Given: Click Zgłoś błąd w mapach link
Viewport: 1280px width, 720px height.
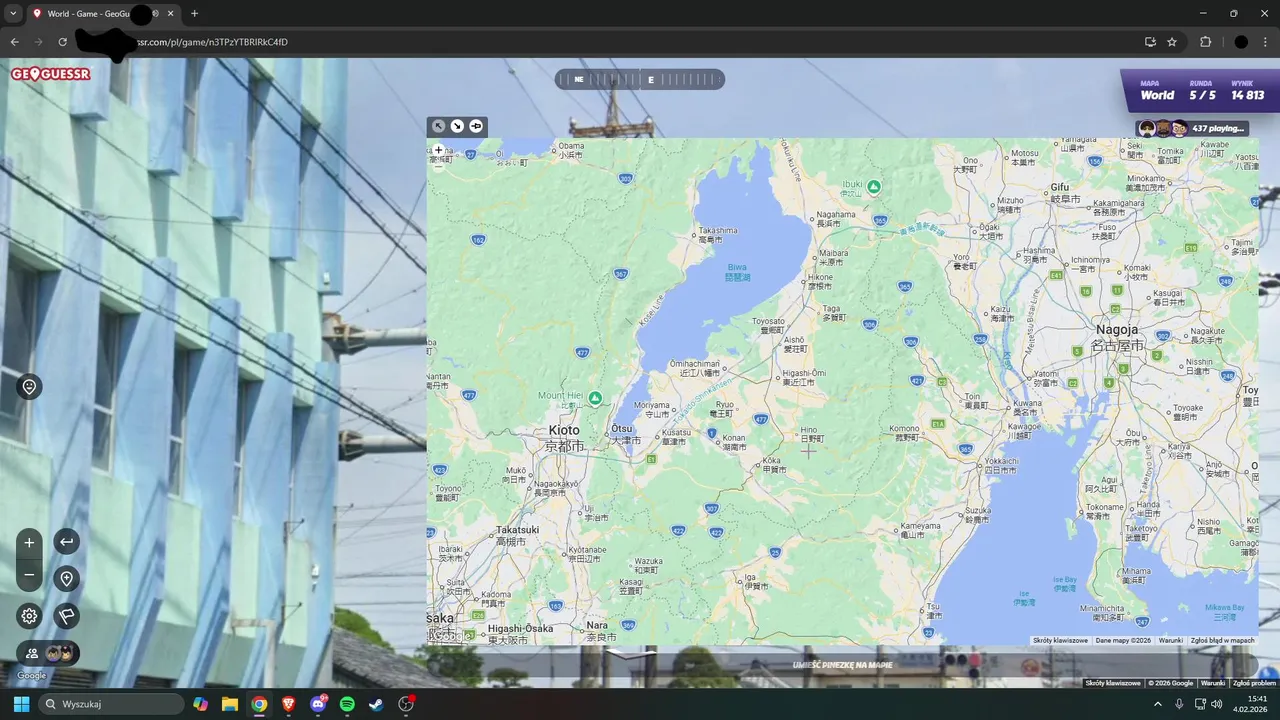Looking at the screenshot, I should click(1222, 640).
